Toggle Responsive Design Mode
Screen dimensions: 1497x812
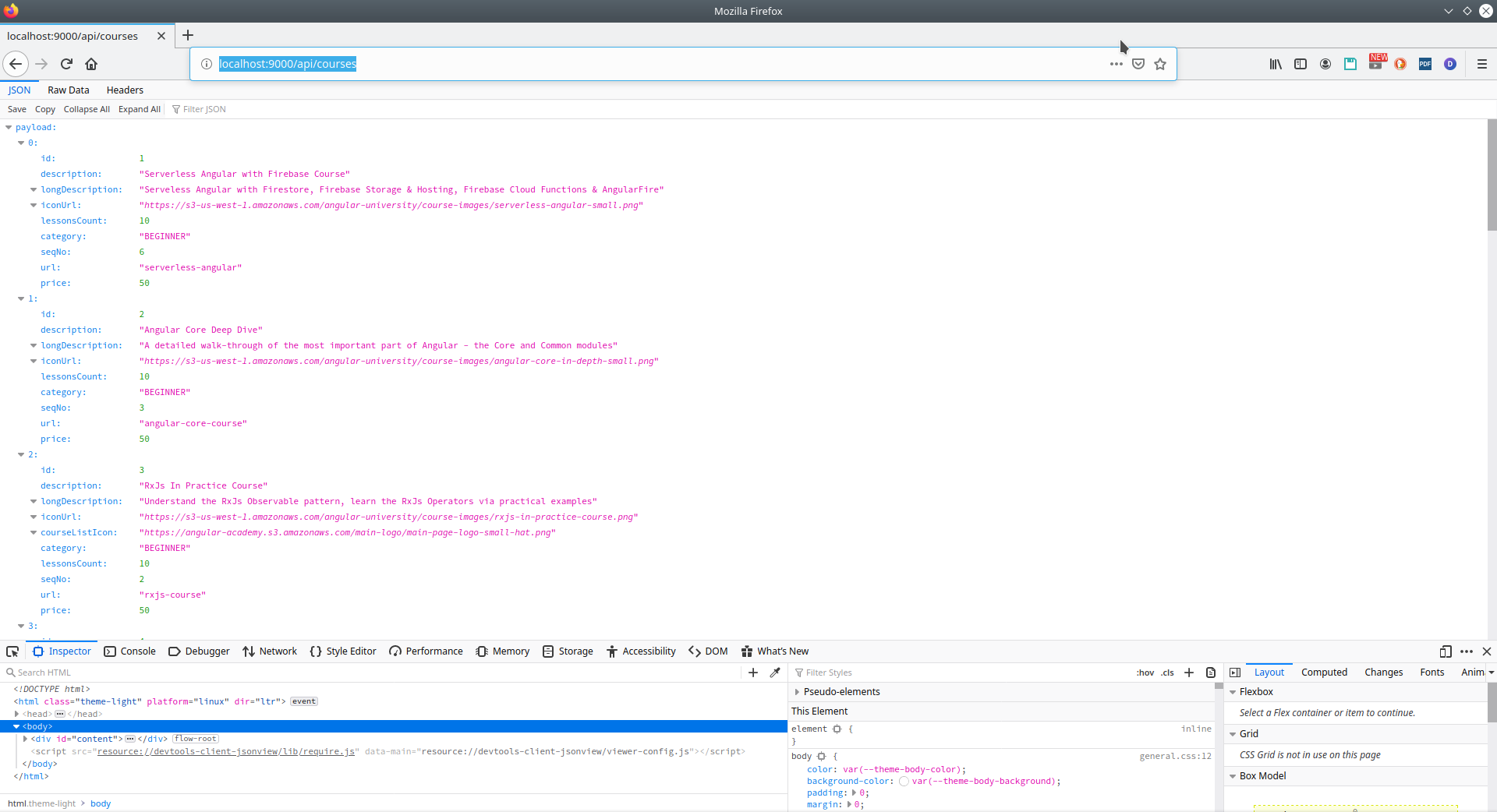click(x=1446, y=651)
